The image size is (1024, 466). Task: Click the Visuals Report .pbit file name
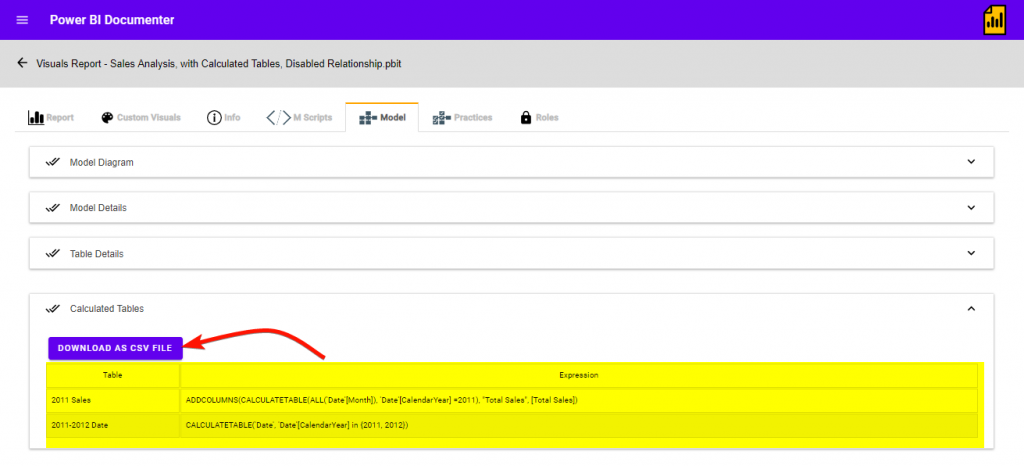point(219,63)
